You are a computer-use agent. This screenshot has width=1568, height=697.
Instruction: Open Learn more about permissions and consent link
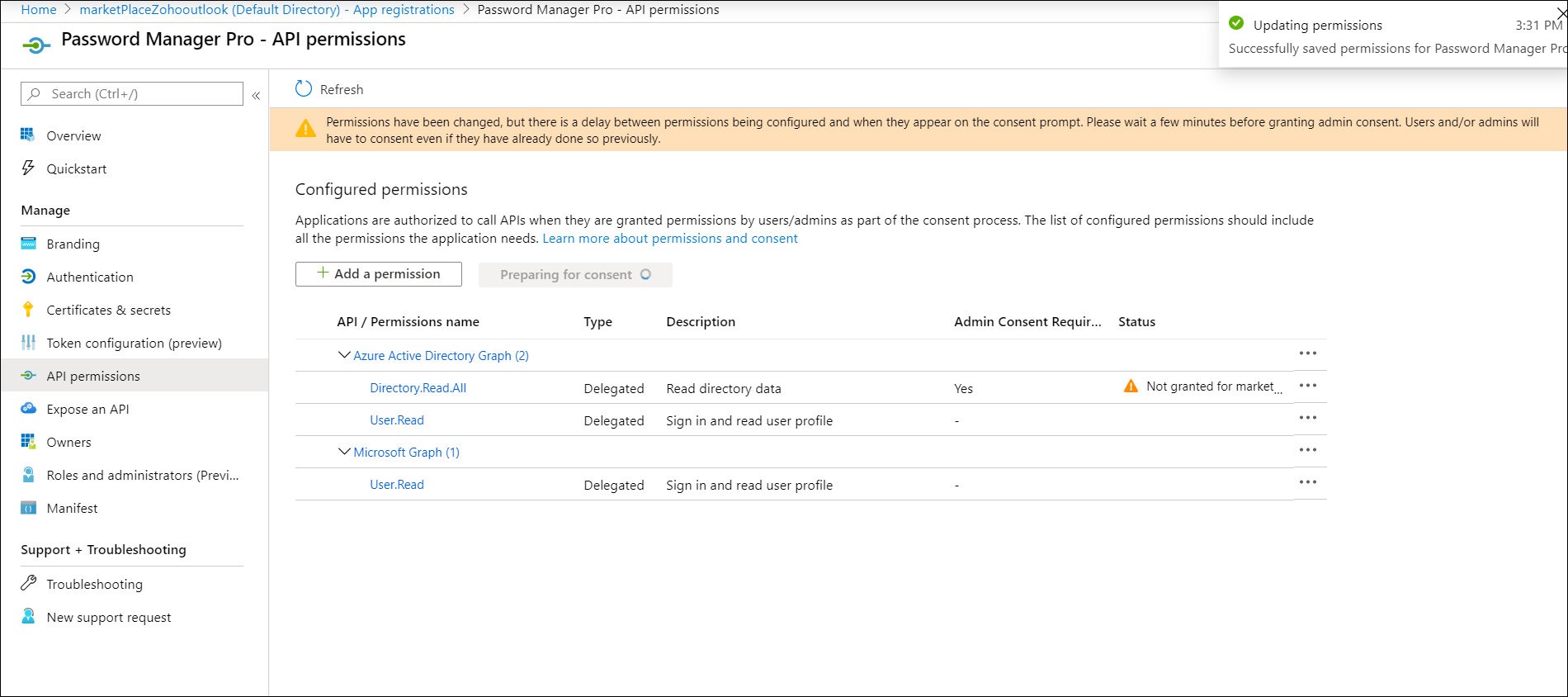pyautogui.click(x=669, y=239)
